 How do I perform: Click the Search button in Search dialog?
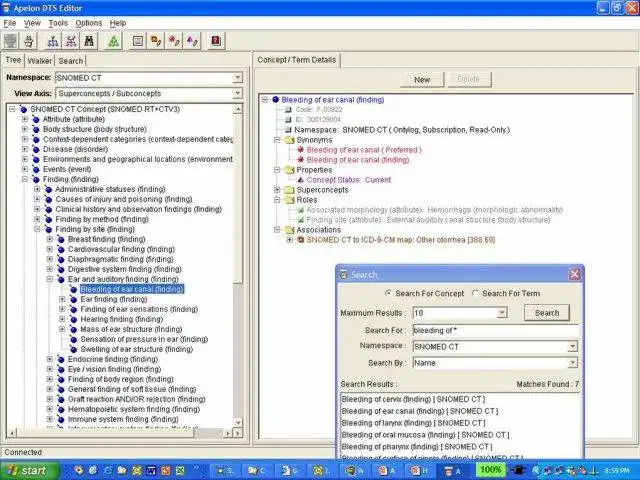point(547,313)
